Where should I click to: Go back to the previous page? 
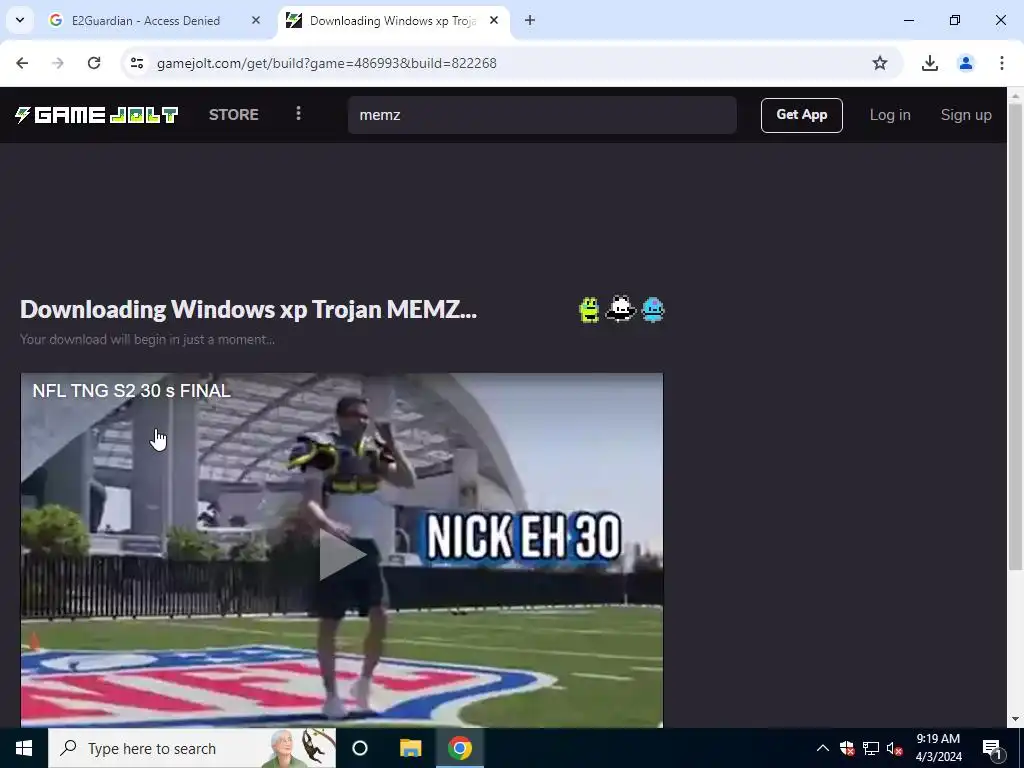(22, 63)
